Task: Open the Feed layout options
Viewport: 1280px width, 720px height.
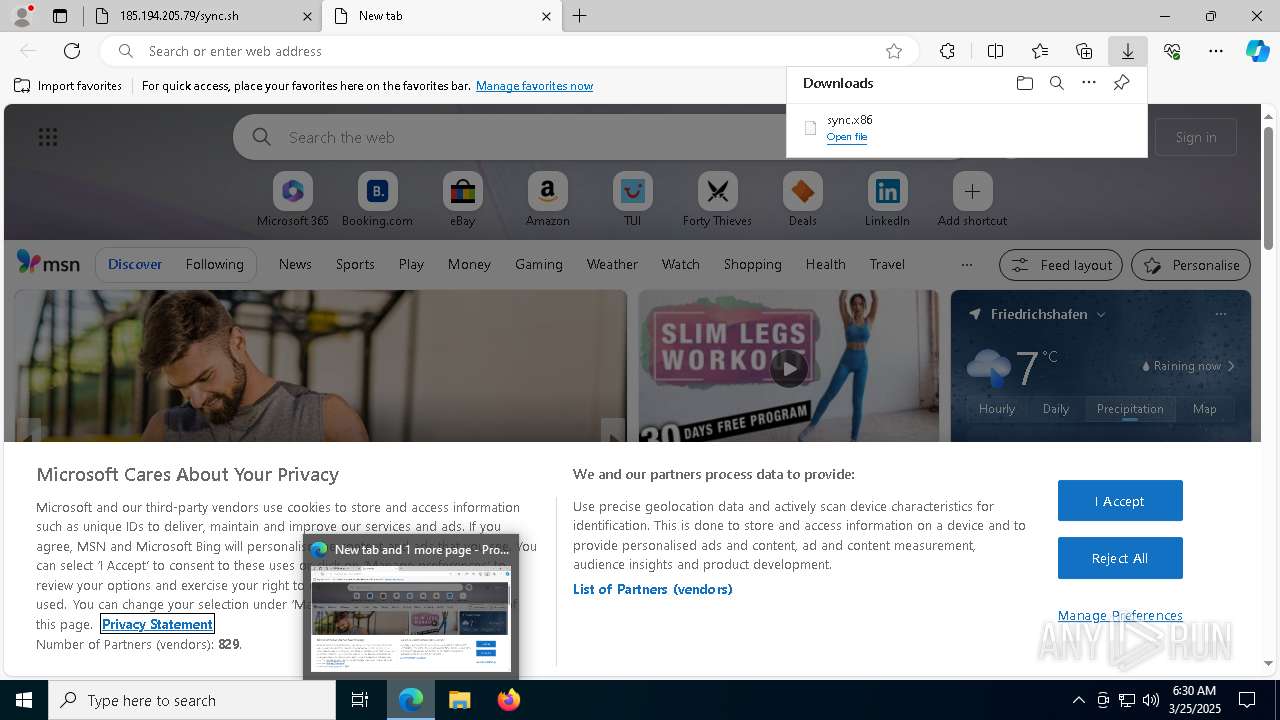Action: point(1061,265)
